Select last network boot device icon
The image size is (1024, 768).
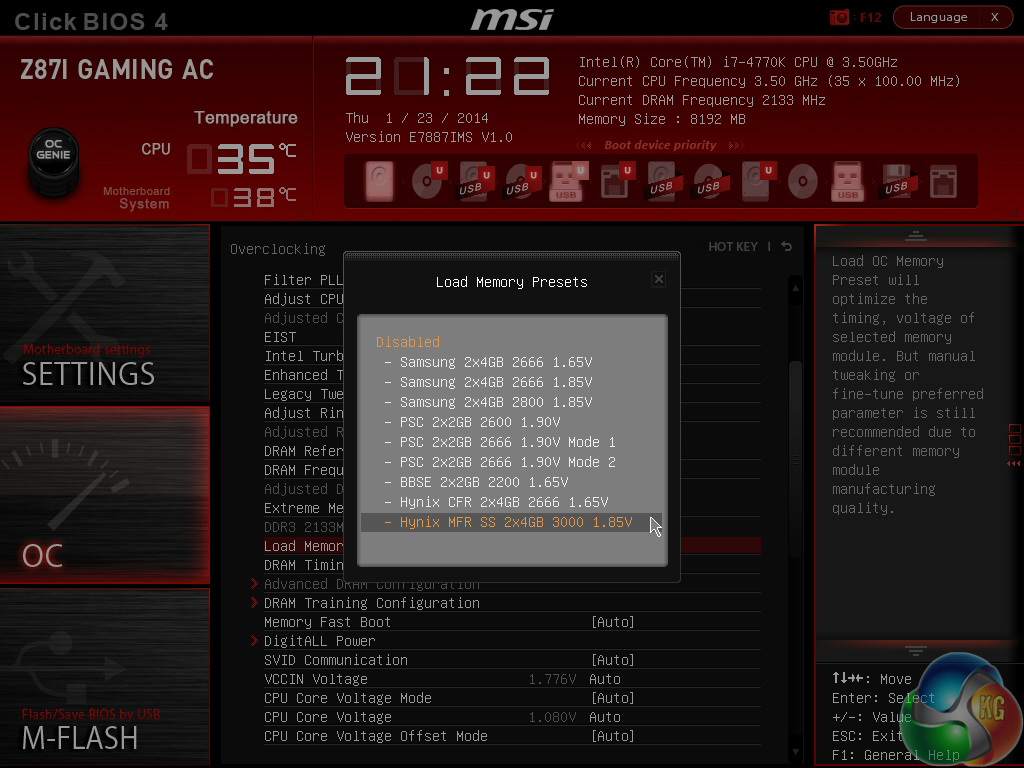(x=944, y=181)
